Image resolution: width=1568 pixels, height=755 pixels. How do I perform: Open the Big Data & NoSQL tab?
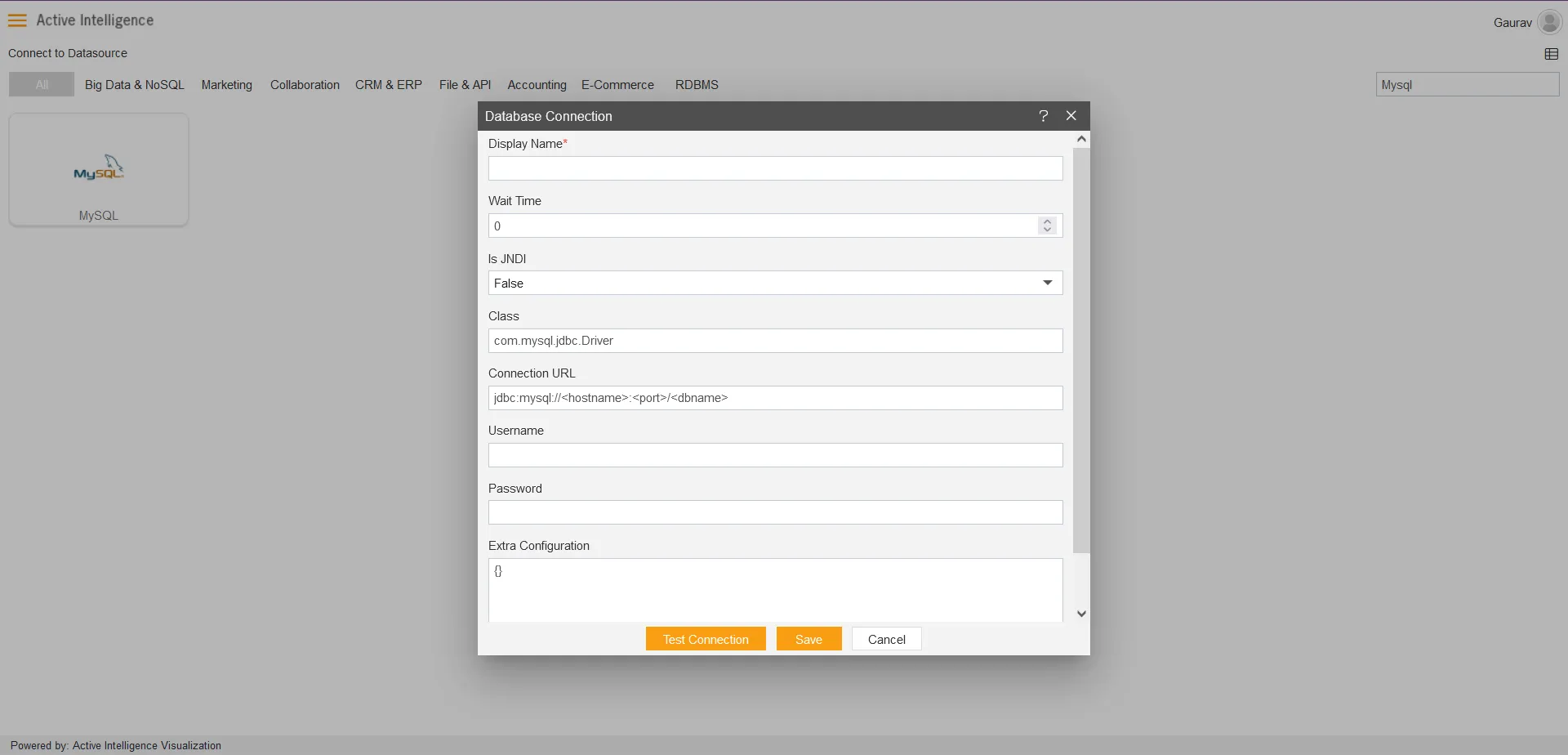pos(135,85)
